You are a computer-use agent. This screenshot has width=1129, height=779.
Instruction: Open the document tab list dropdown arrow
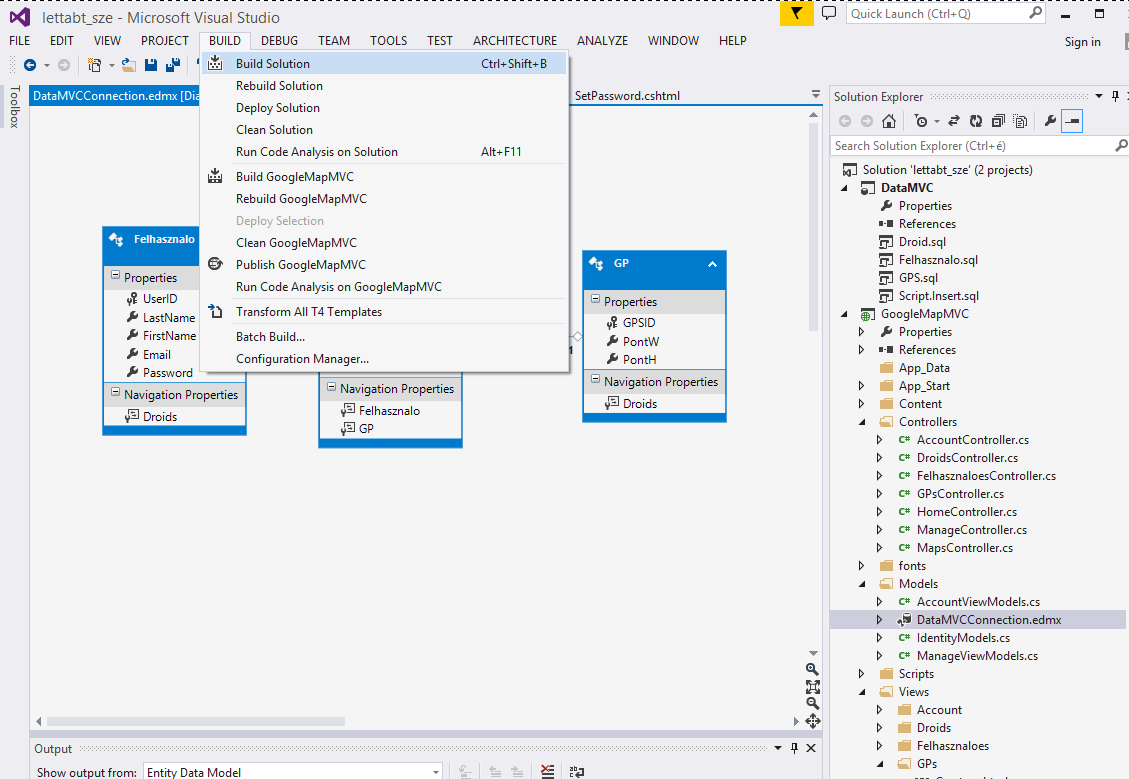point(816,94)
